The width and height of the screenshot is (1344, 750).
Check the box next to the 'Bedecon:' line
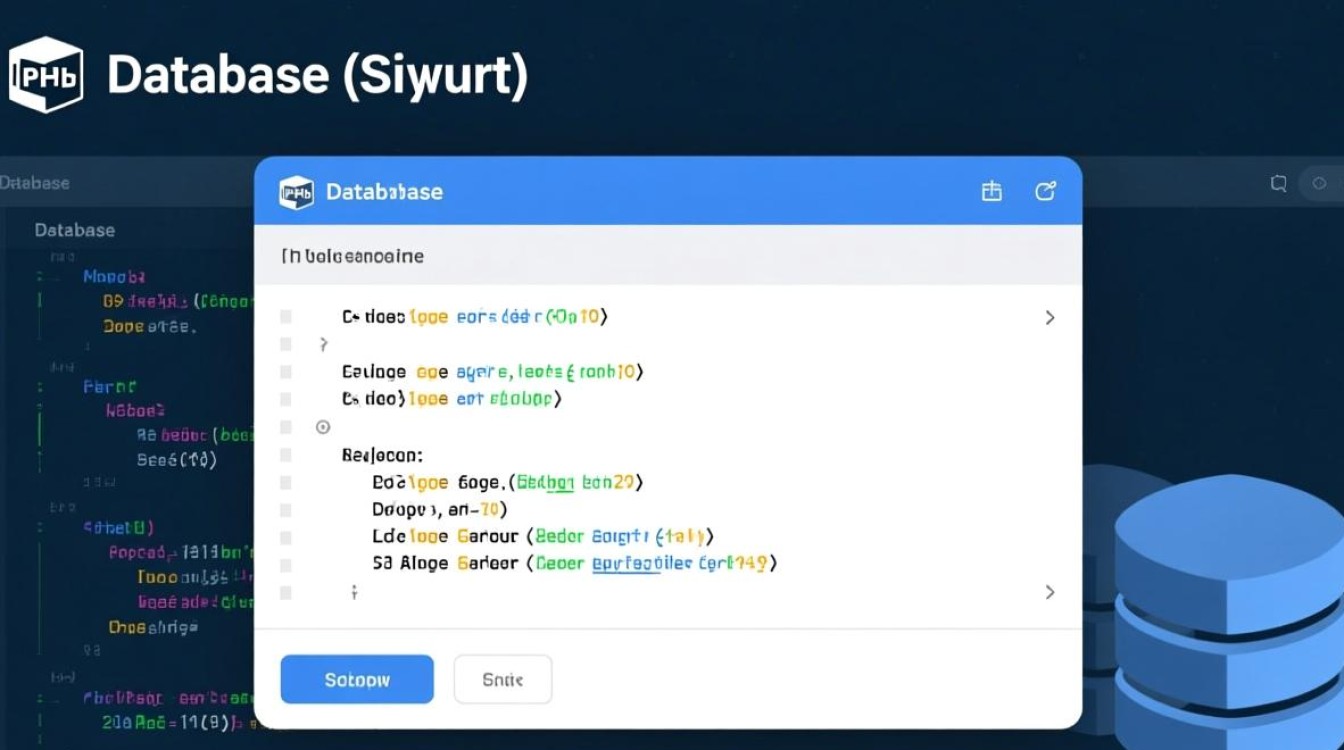286,455
